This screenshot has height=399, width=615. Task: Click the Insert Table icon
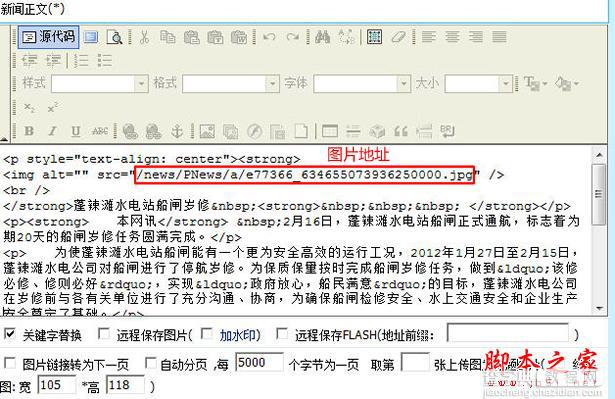[329, 131]
